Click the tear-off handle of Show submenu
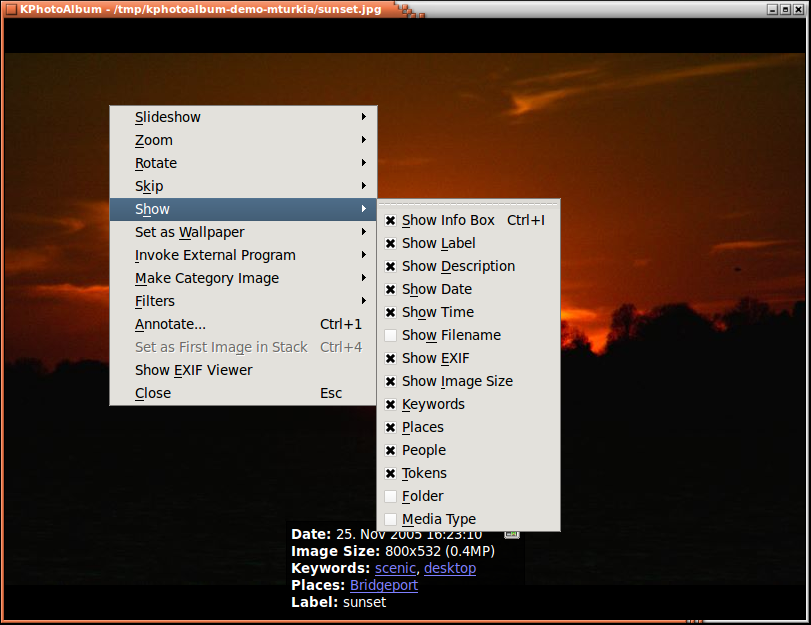The width and height of the screenshot is (811, 625). [469, 204]
